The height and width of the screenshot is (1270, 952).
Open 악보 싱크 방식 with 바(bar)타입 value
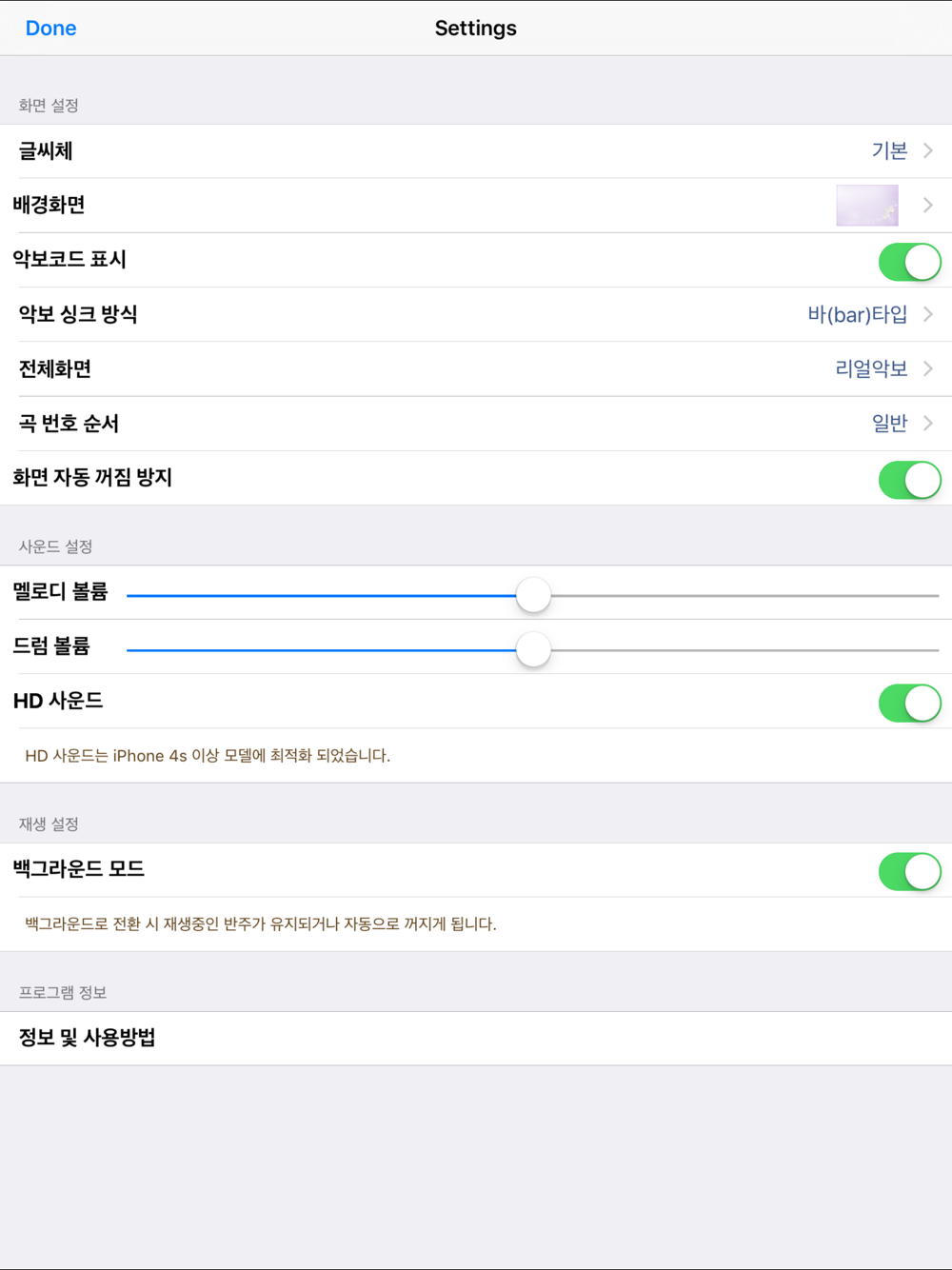pyautogui.click(x=476, y=315)
